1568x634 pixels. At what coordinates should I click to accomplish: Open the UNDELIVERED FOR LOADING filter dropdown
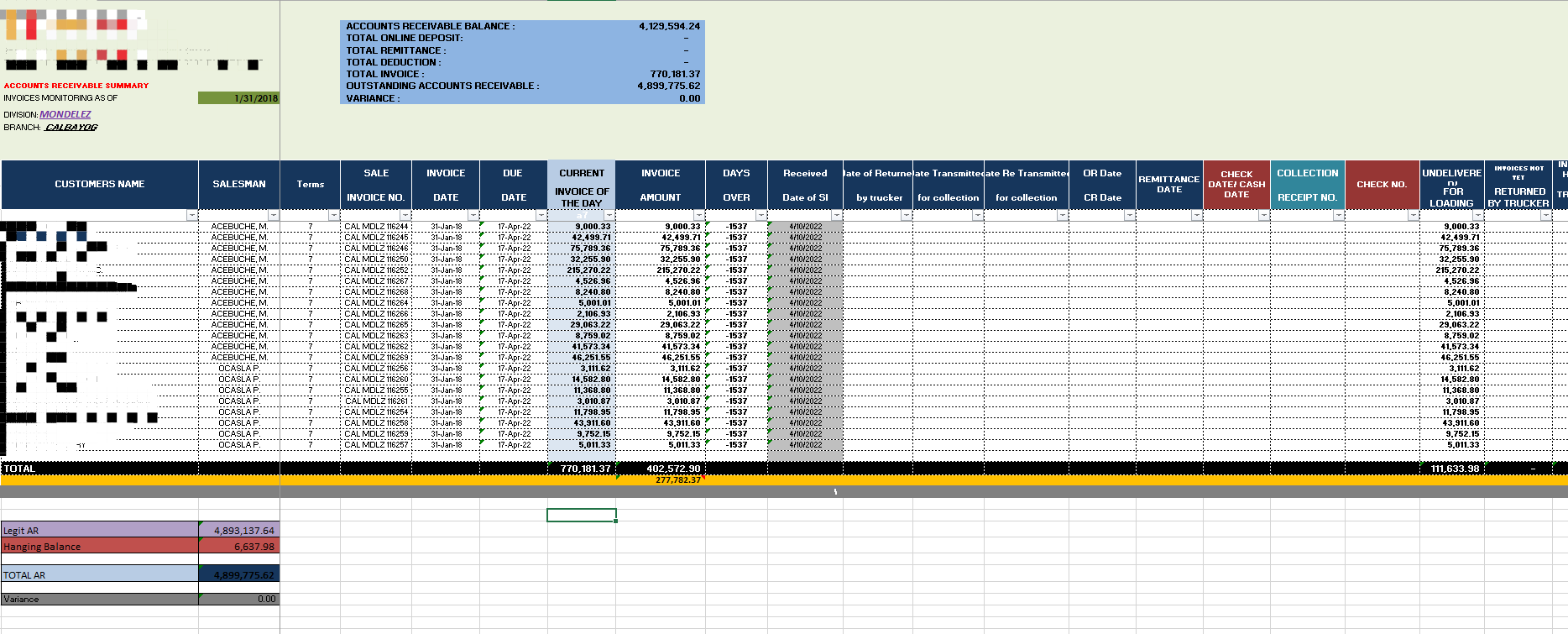coord(1478,216)
